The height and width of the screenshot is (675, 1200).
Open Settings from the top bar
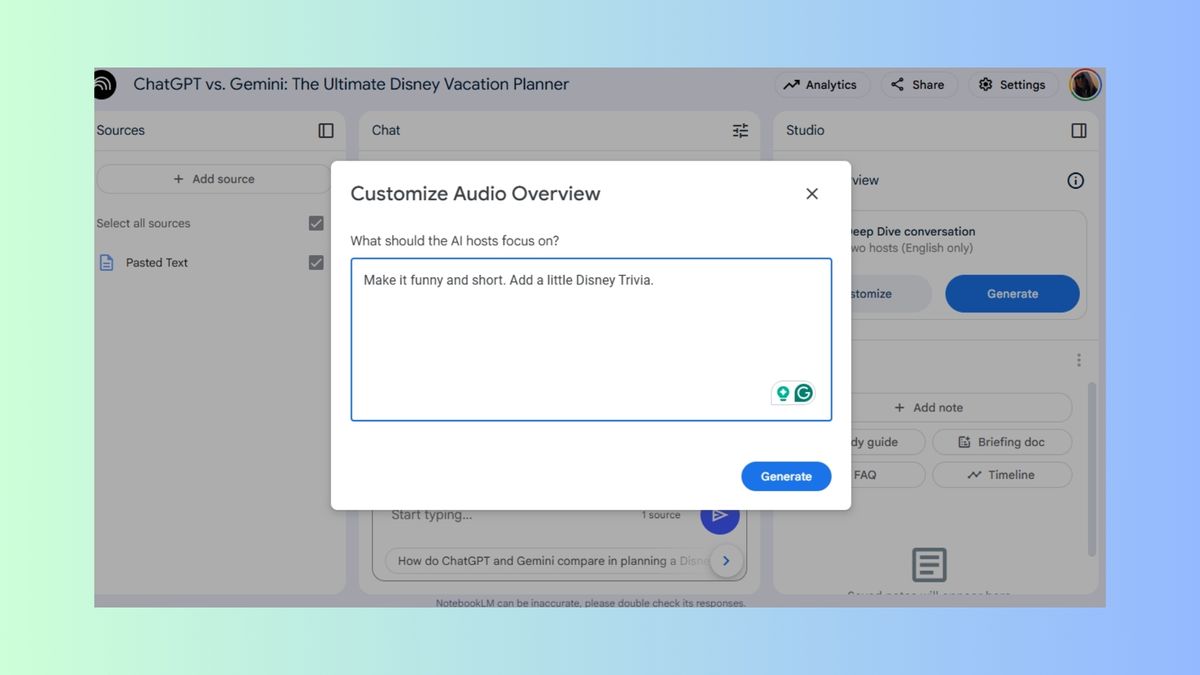point(1013,84)
